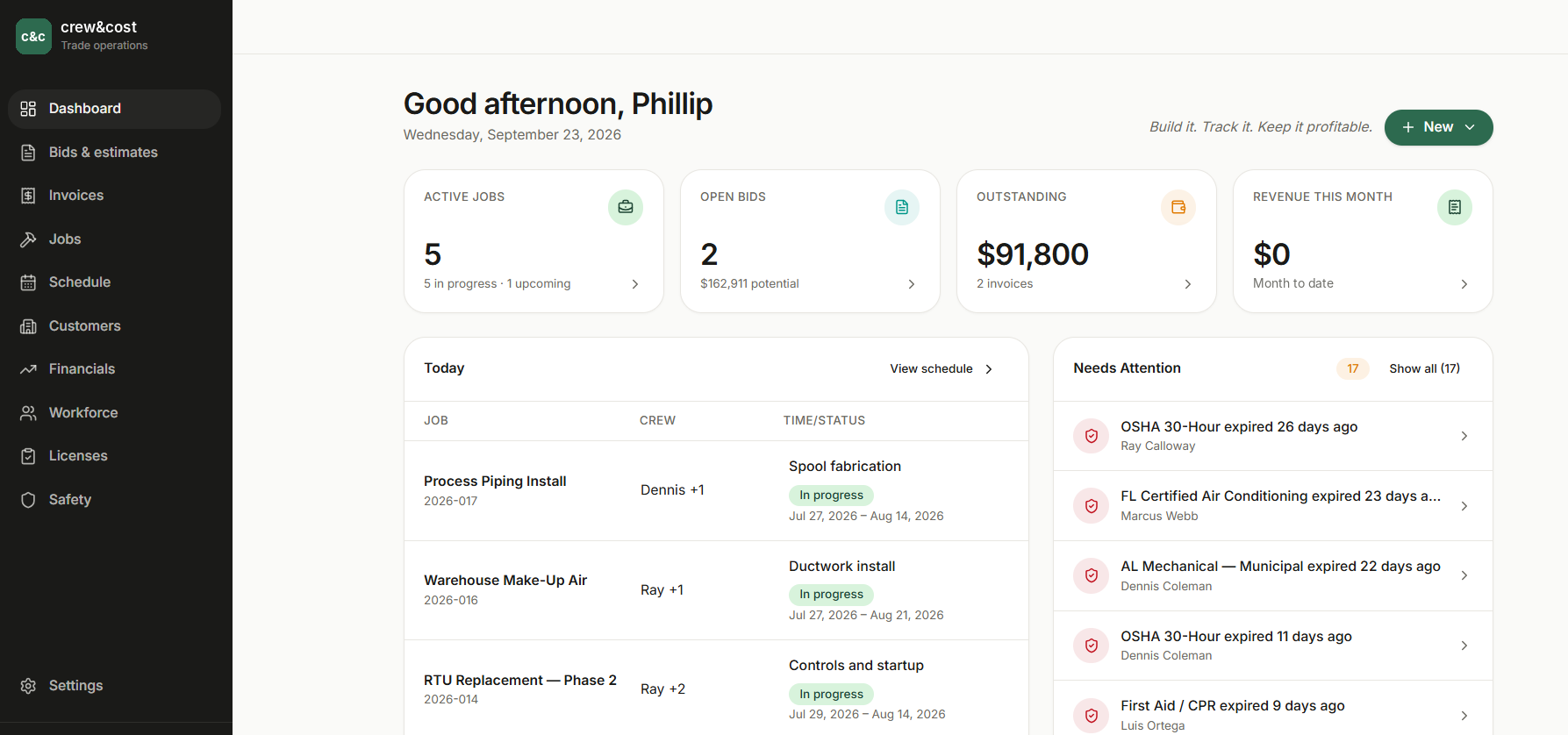Expand the Open Bids card chevron
Screen dimensions: 1568x735
(x=912, y=284)
